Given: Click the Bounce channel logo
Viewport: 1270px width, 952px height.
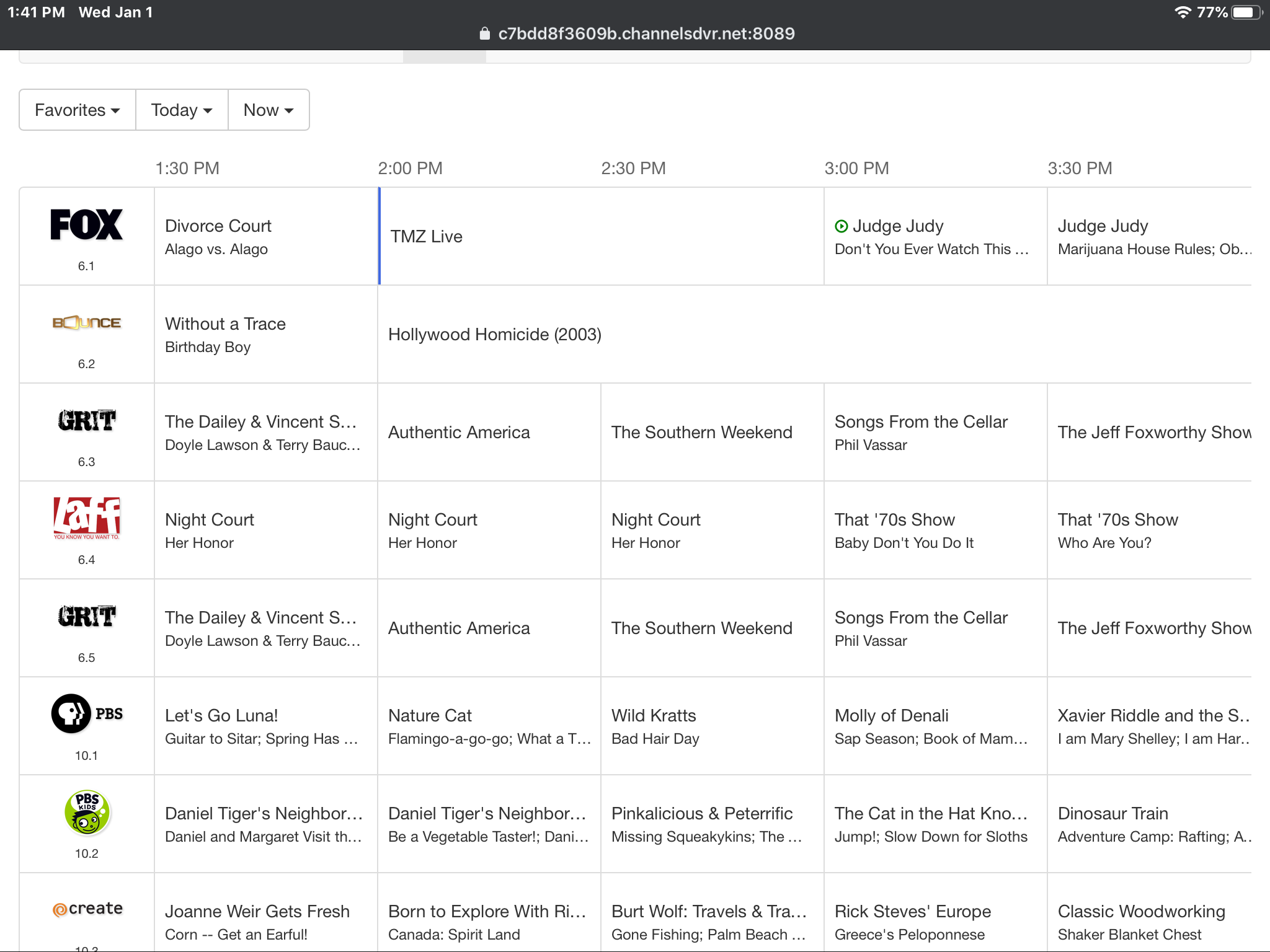Looking at the screenshot, I should 86,323.
